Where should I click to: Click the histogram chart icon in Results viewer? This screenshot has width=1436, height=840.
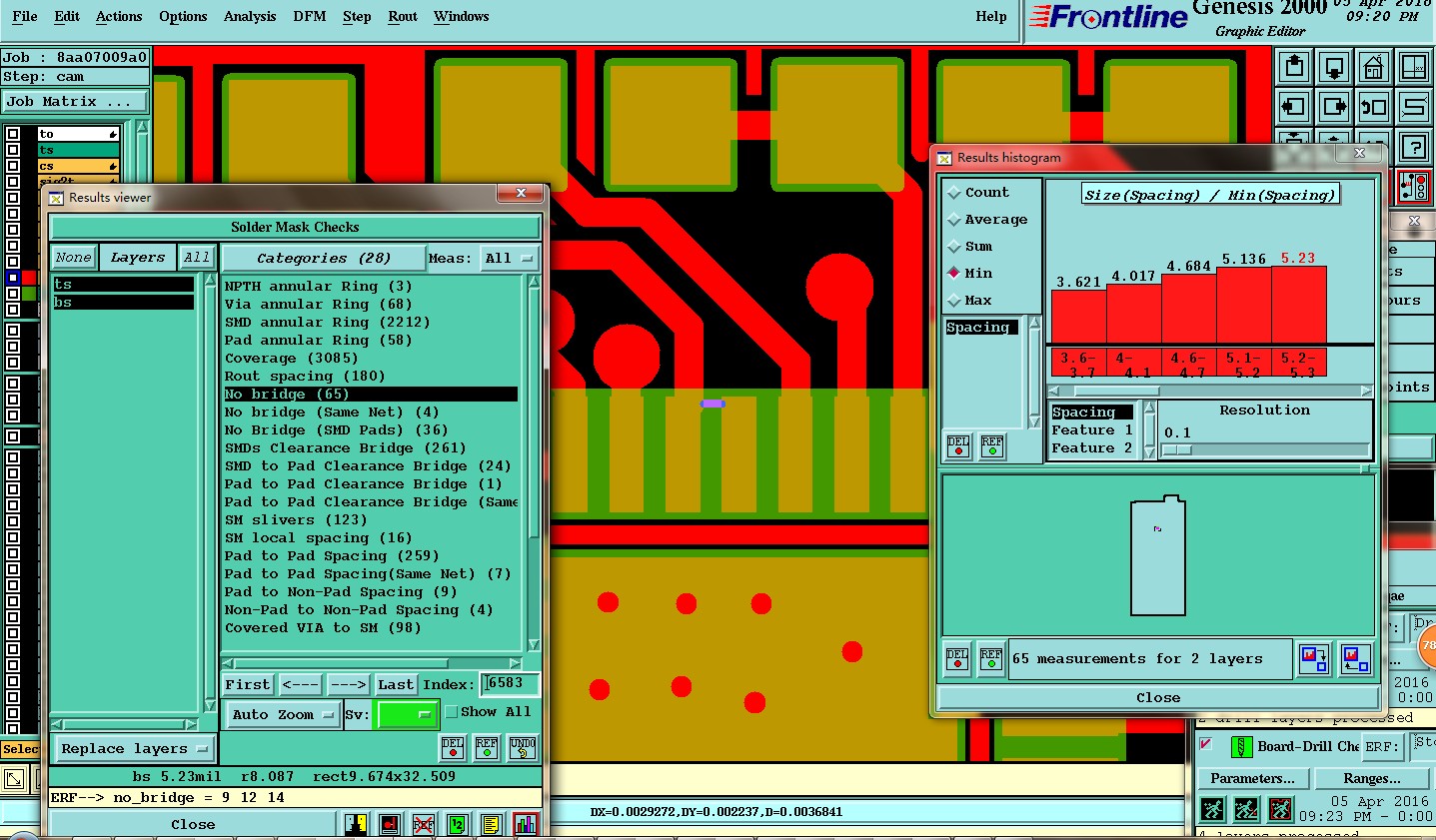click(526, 825)
